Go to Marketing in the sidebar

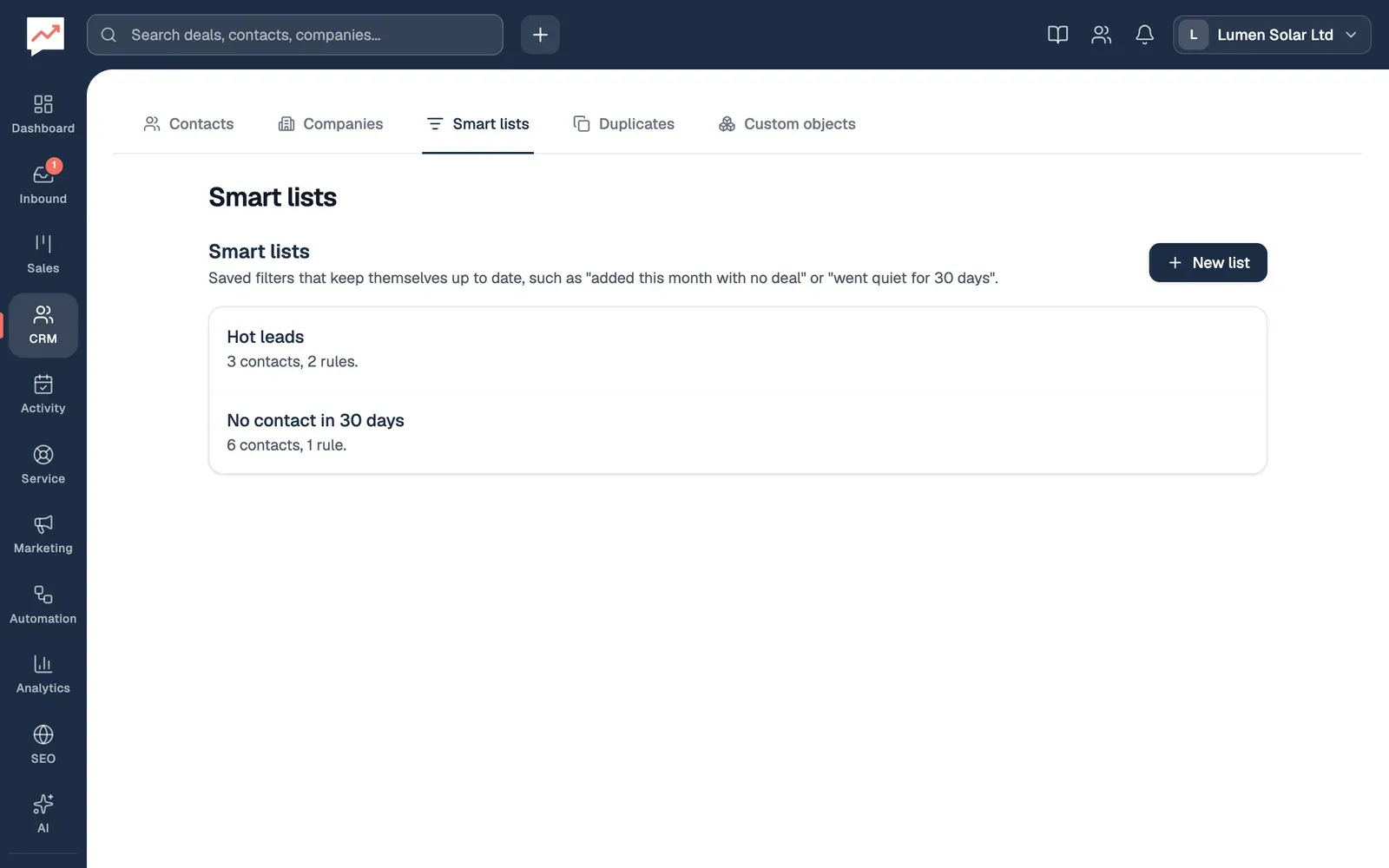(43, 534)
